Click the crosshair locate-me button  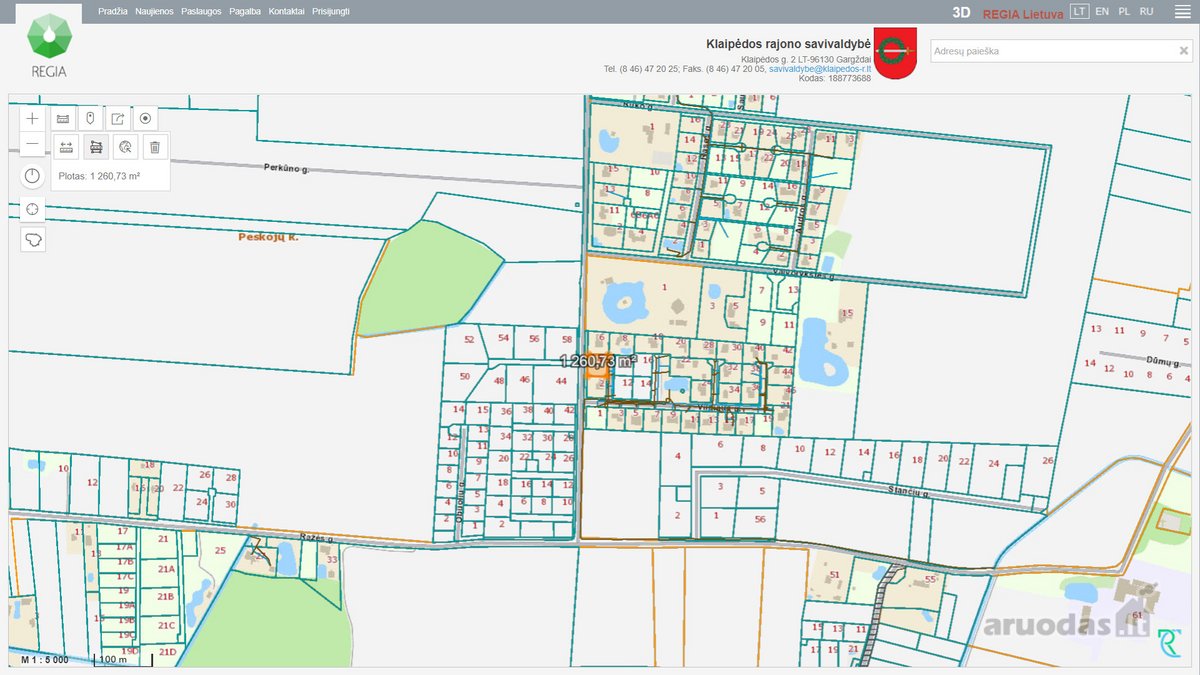click(x=33, y=209)
